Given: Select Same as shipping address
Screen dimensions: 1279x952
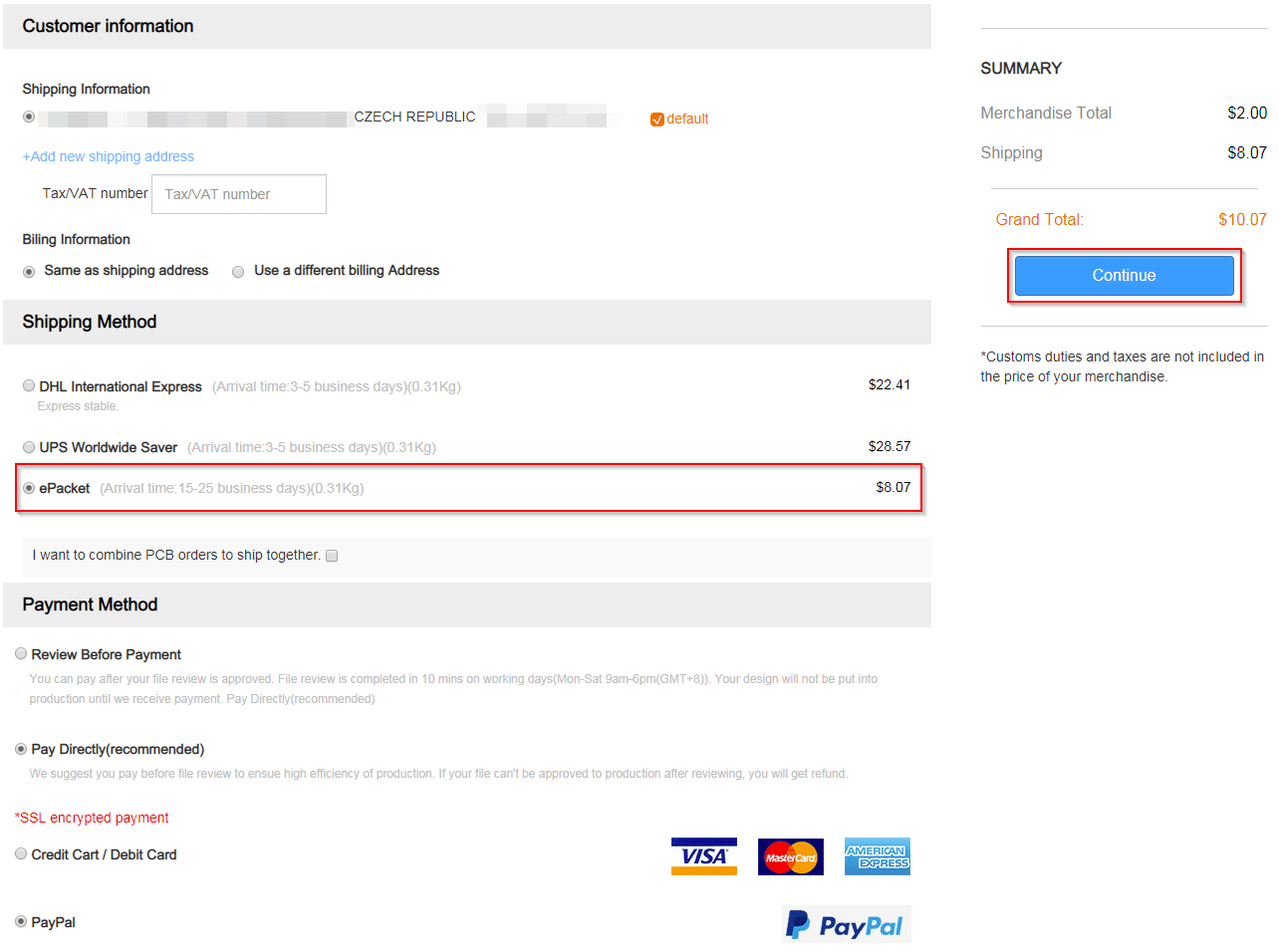Looking at the screenshot, I should point(29,272).
